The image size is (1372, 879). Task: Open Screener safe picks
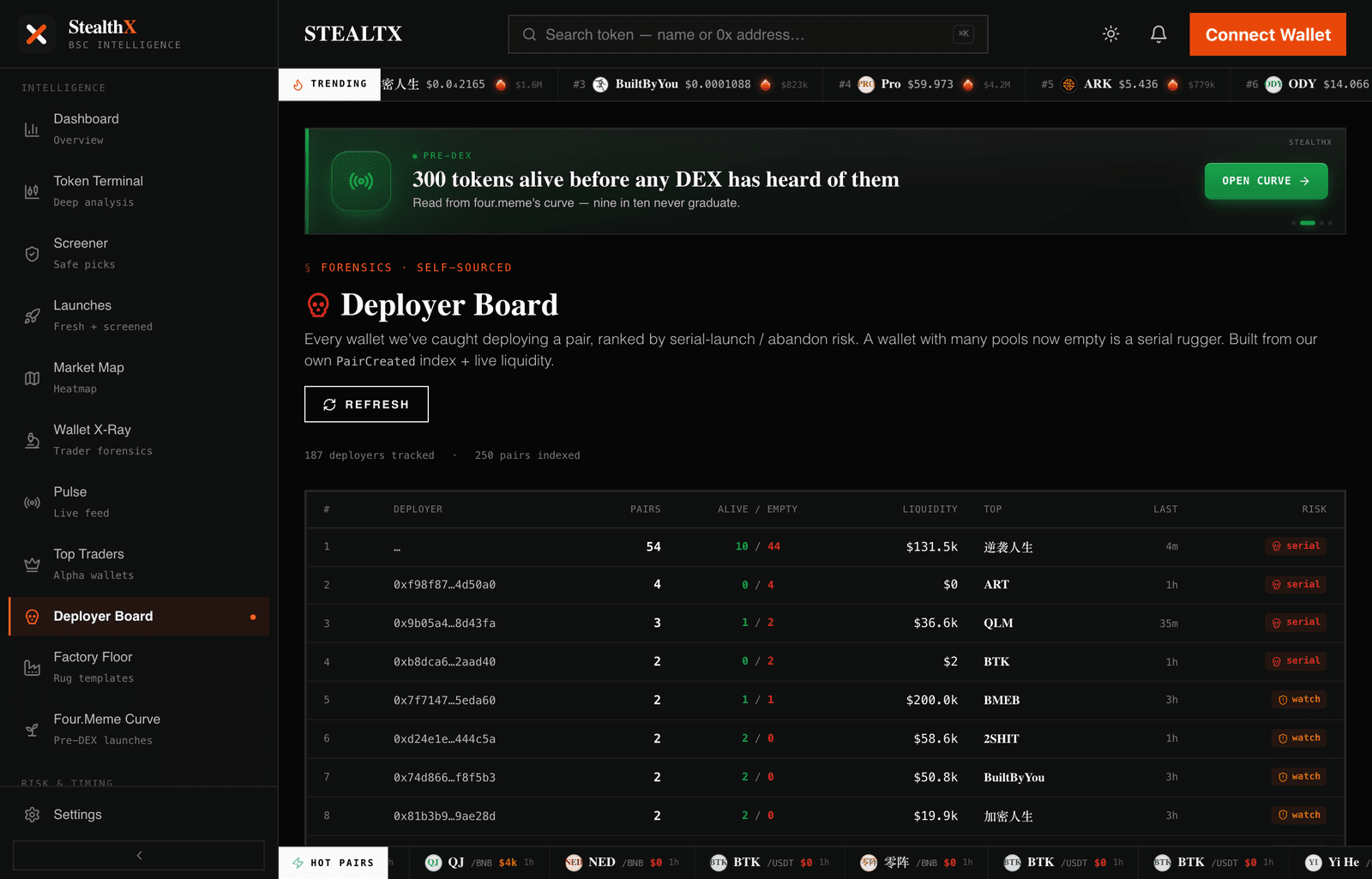139,253
